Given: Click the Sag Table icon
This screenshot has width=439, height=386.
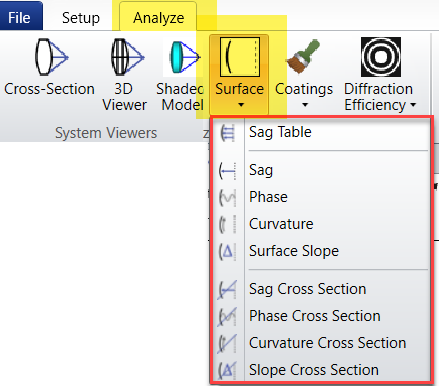Looking at the screenshot, I should [228, 133].
